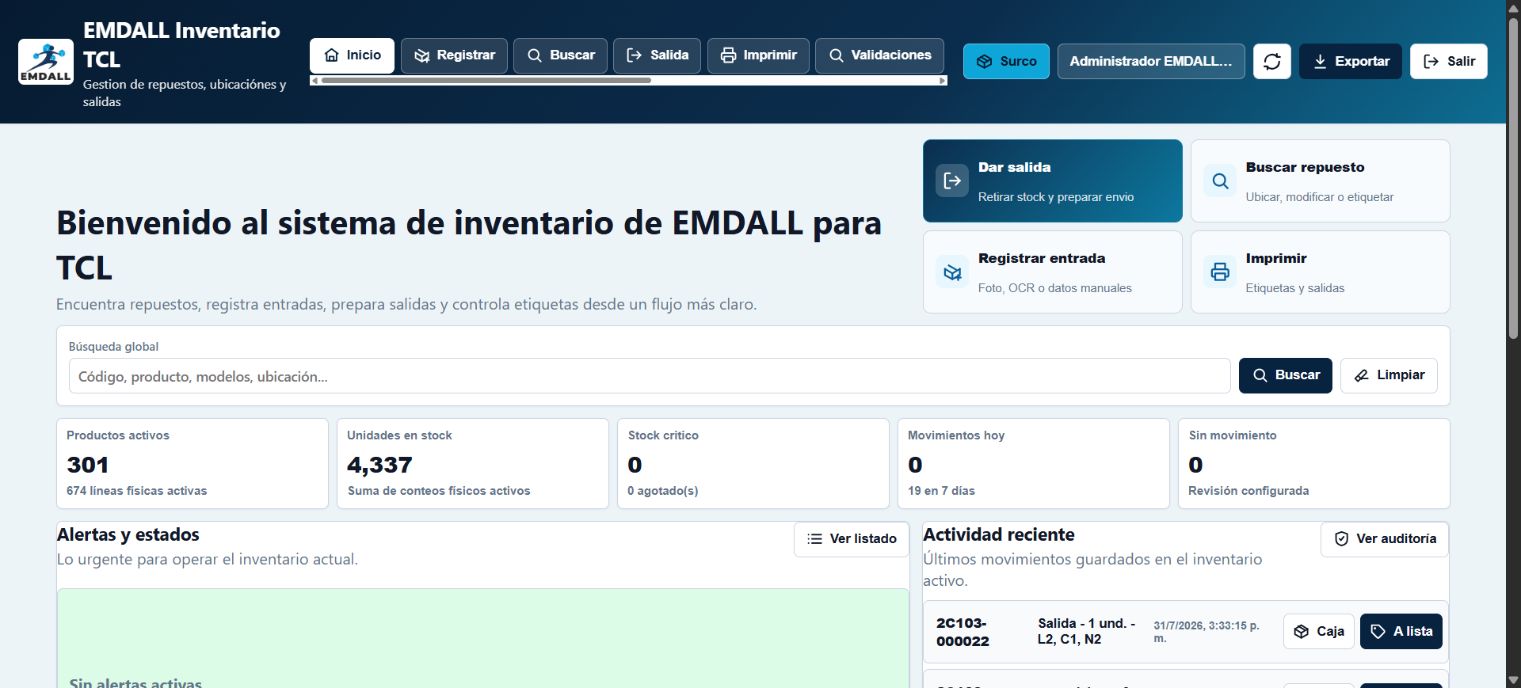
Task: Click the printer icon in the Imprimir card
Action: 1220,272
